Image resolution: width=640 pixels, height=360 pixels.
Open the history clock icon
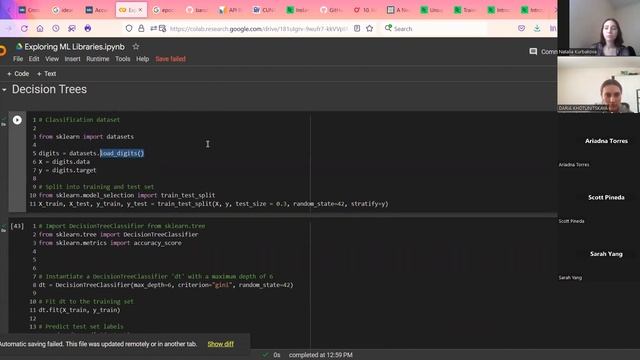56,29
